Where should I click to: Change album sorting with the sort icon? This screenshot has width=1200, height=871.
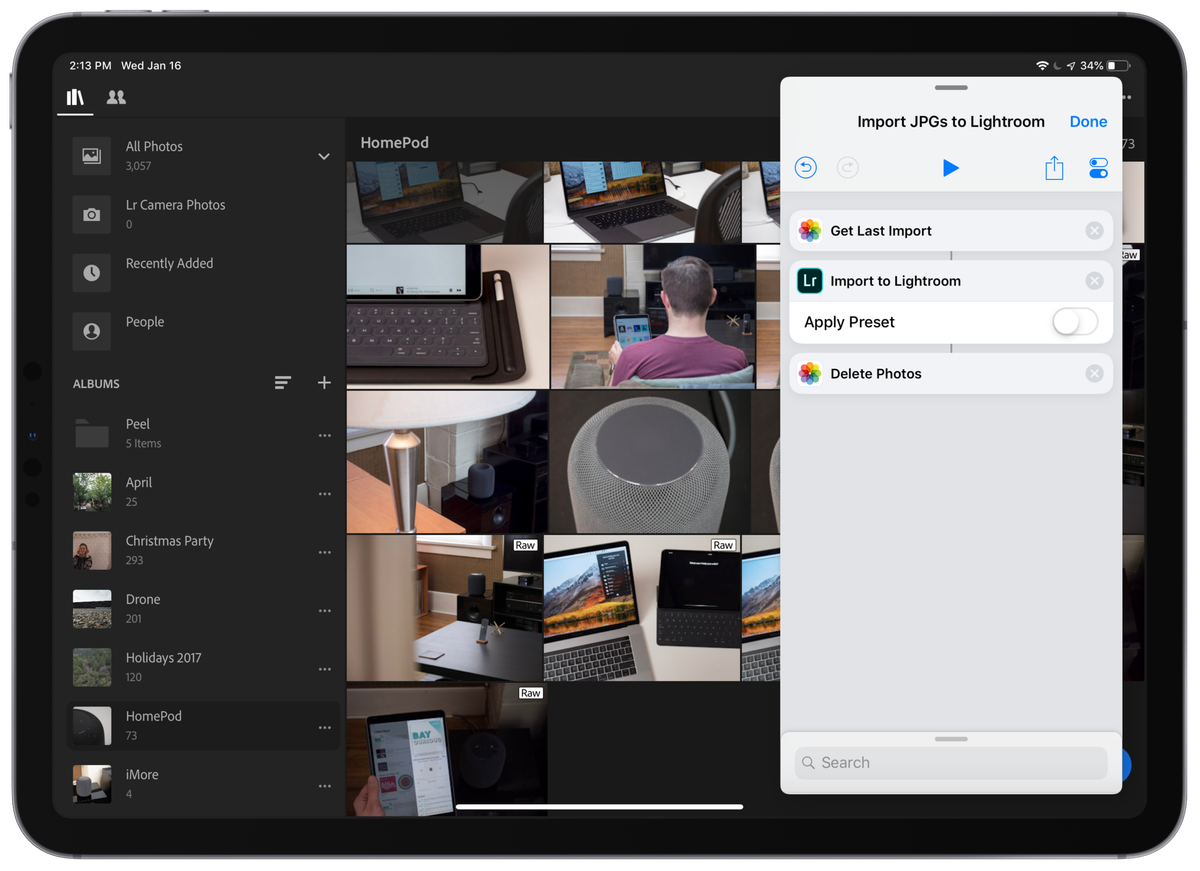(x=283, y=382)
